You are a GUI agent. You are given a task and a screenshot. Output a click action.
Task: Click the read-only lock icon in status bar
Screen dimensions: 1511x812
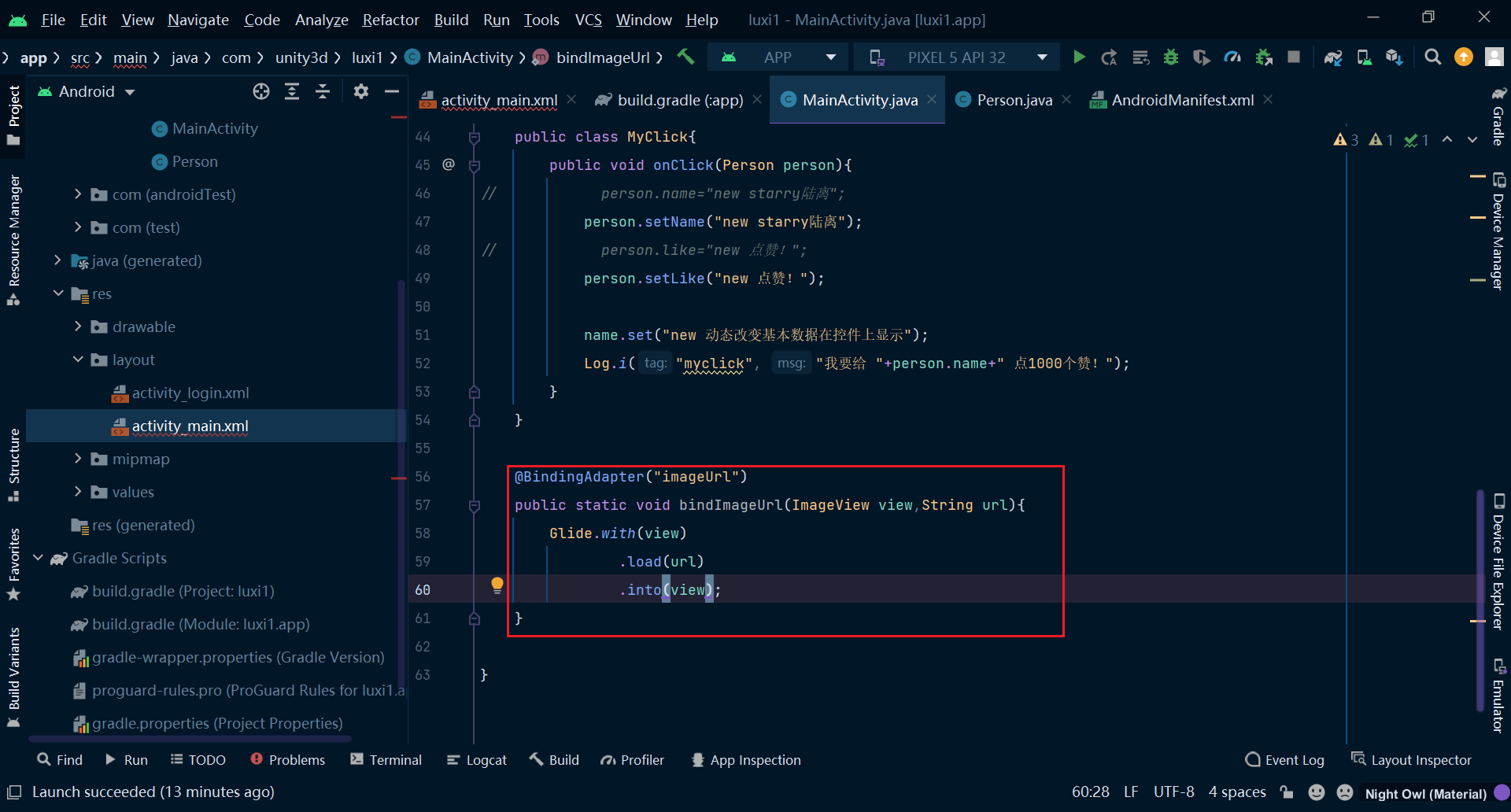tap(1287, 792)
